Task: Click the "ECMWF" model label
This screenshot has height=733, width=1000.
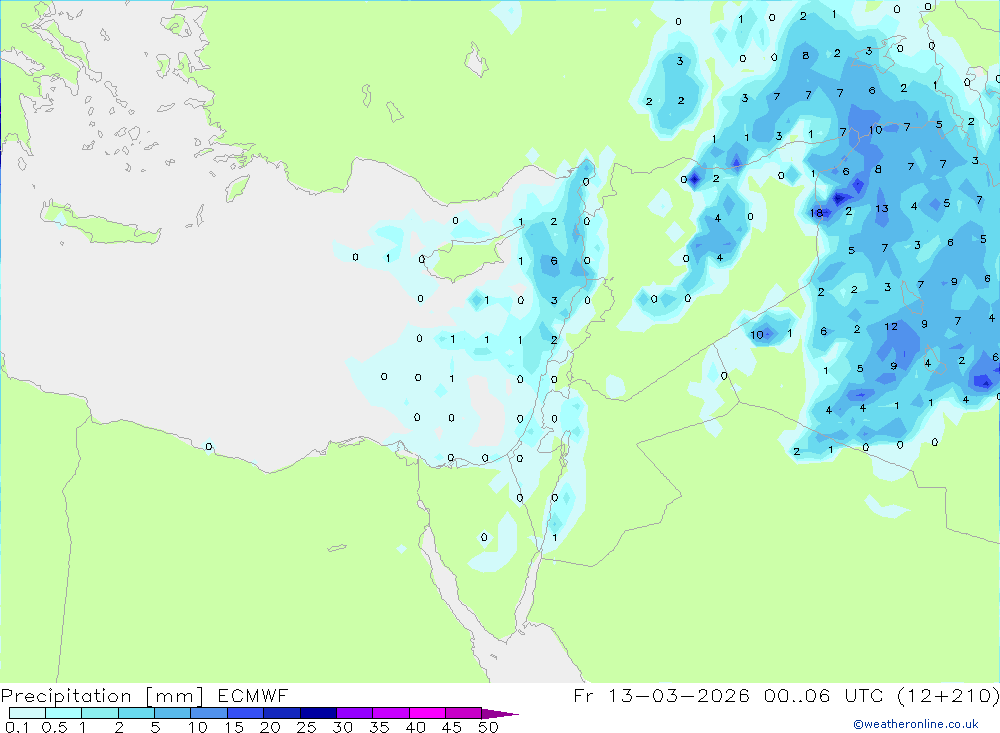Action: 253,695
